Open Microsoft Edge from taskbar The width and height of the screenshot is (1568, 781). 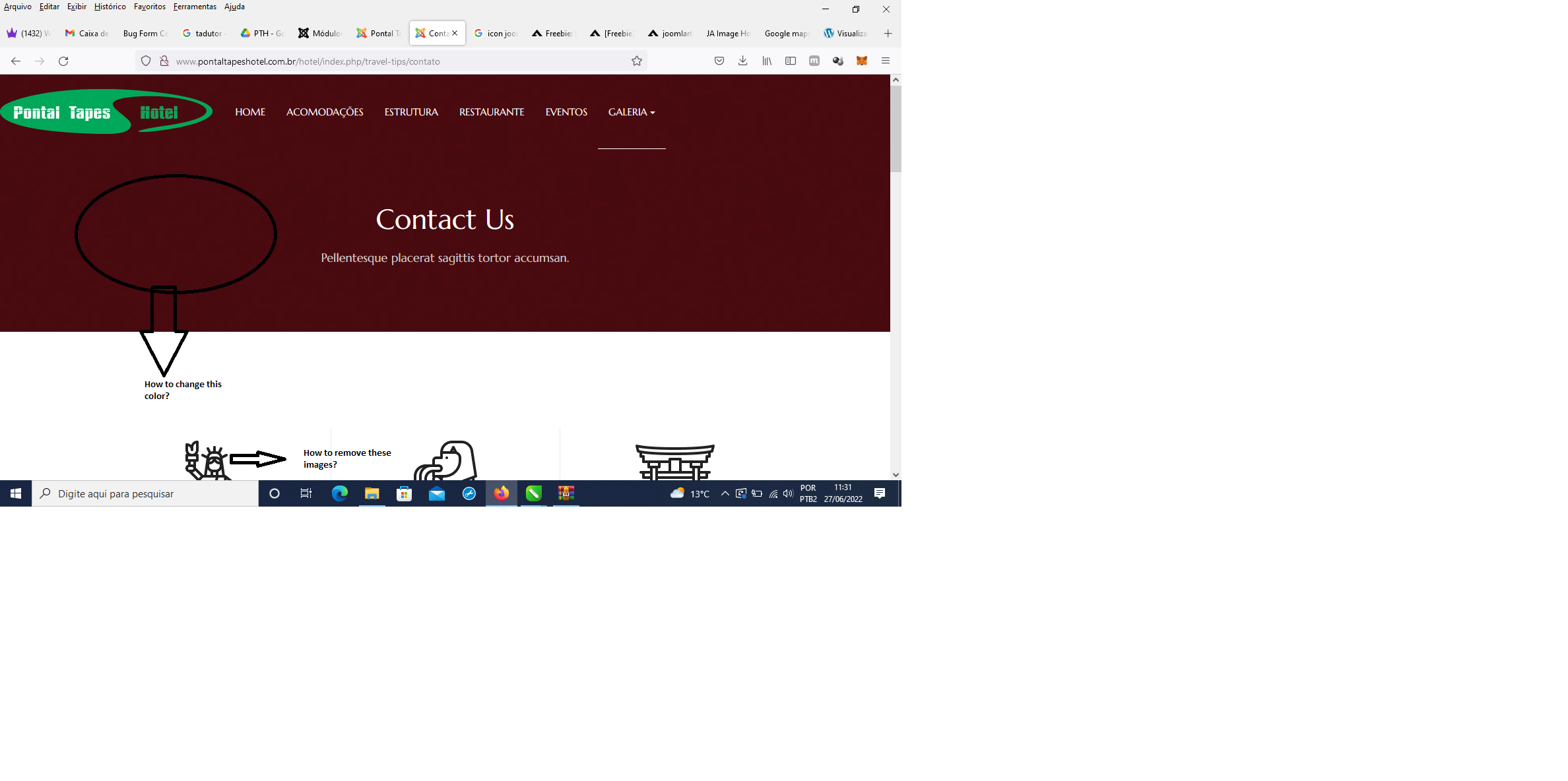pyautogui.click(x=340, y=493)
